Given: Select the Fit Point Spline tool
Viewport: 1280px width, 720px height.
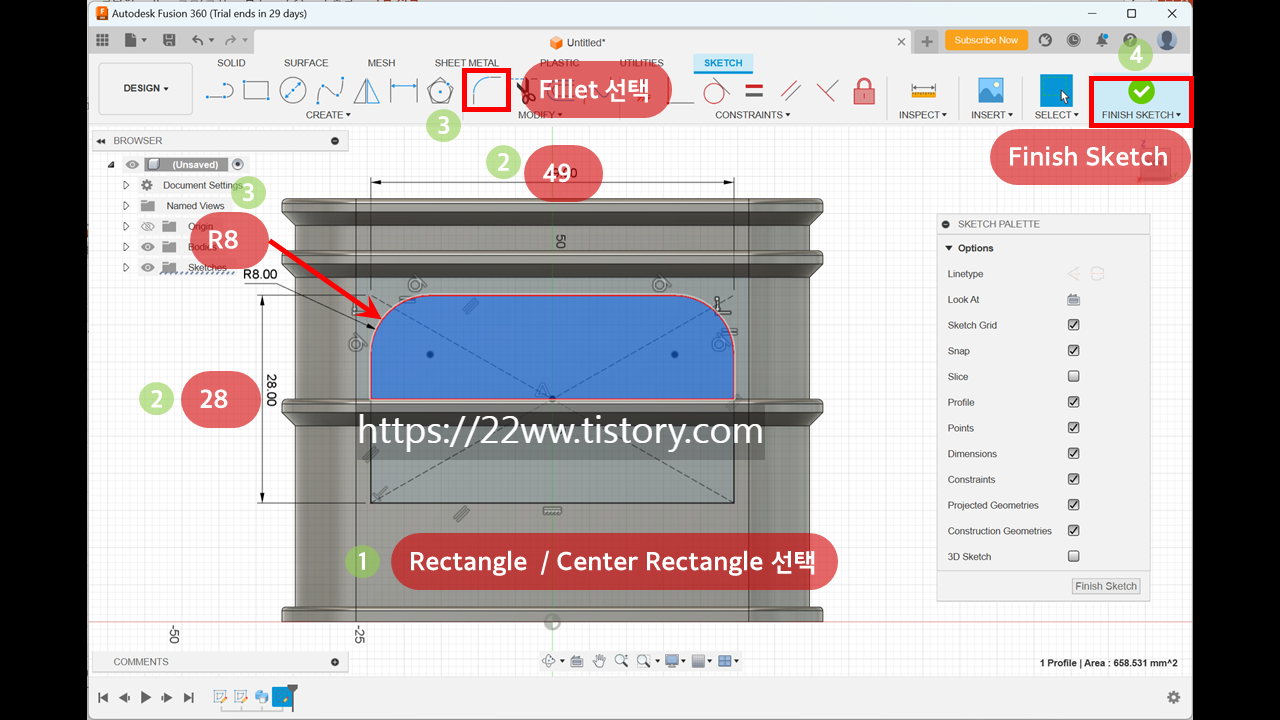Looking at the screenshot, I should 330,91.
